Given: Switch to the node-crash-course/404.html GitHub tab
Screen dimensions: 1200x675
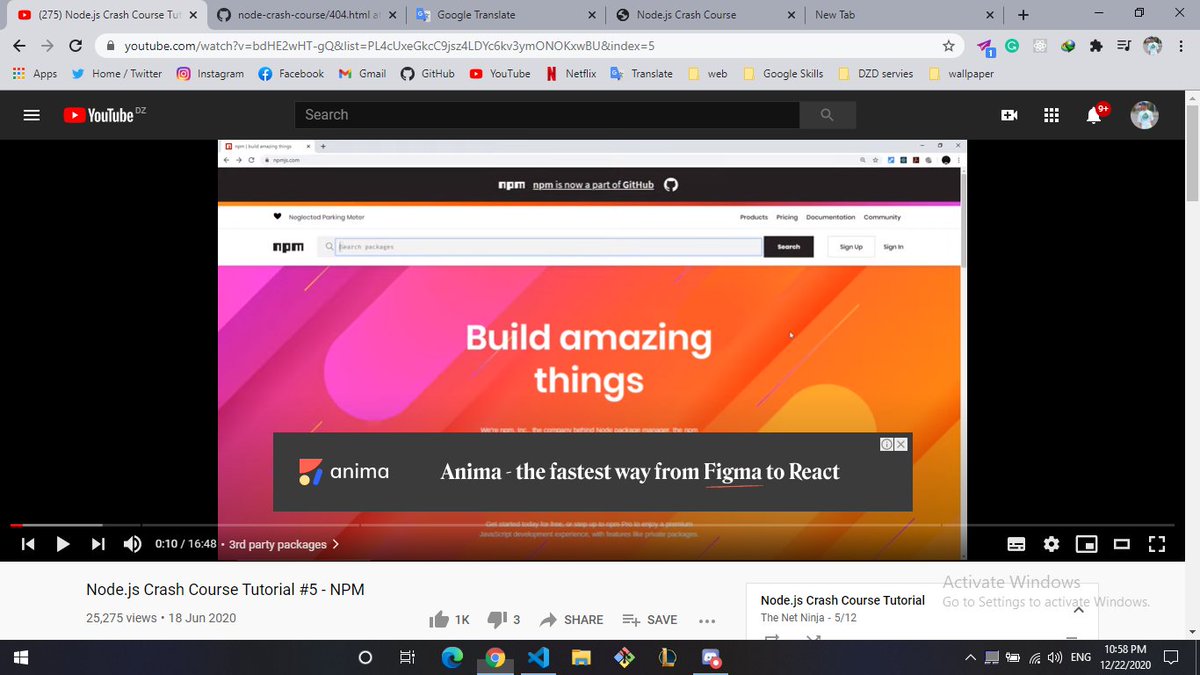Looking at the screenshot, I should coord(305,15).
